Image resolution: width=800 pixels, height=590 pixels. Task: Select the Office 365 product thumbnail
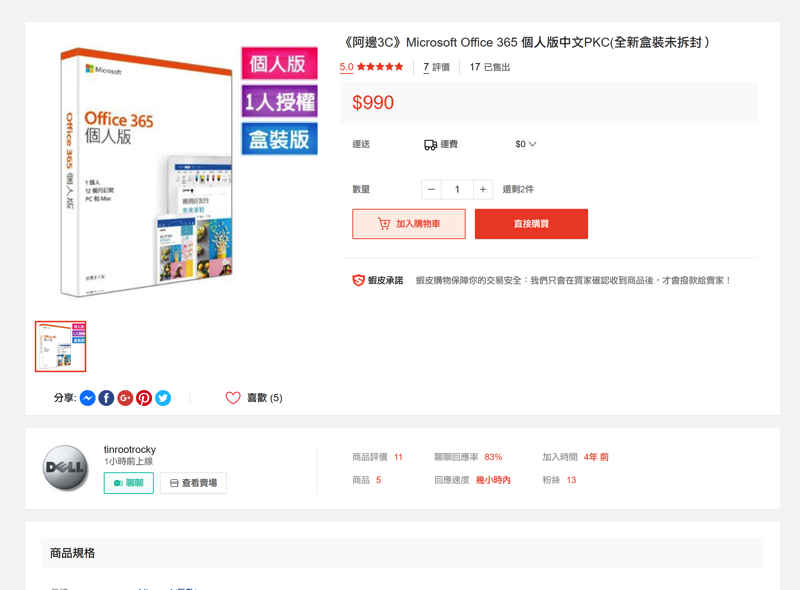[x=61, y=347]
